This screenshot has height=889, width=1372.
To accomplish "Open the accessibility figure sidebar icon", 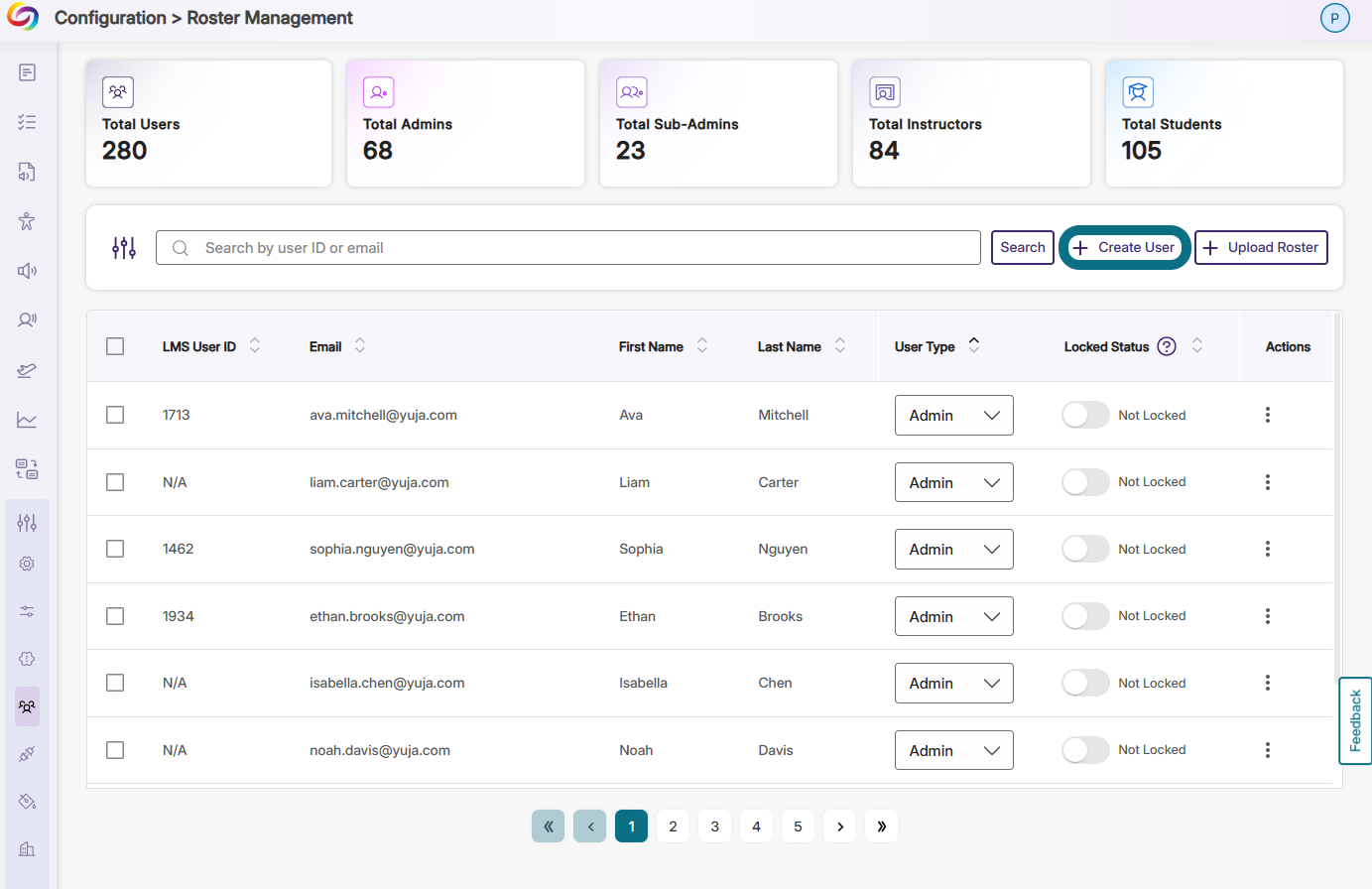I will 27,220.
